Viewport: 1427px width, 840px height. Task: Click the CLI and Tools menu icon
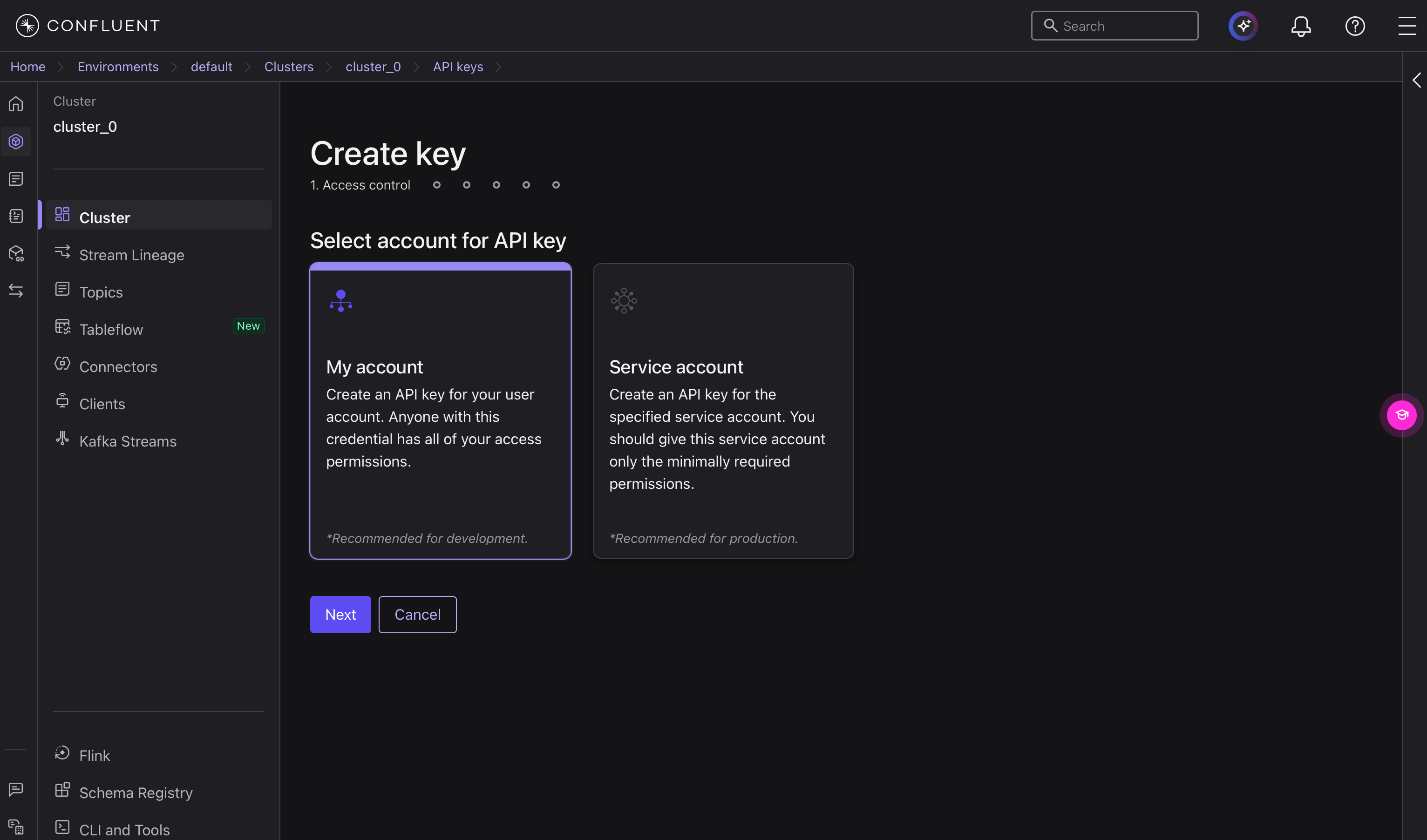(62, 827)
